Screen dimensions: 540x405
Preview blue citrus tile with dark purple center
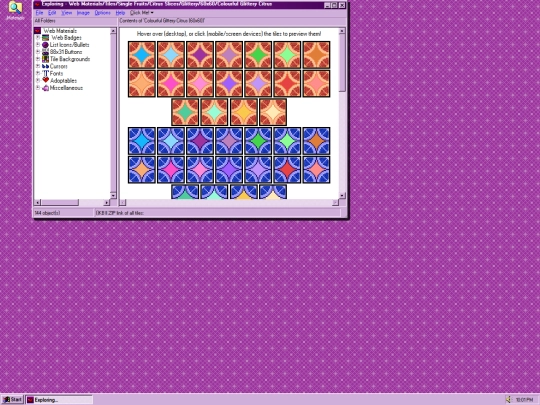200,141
